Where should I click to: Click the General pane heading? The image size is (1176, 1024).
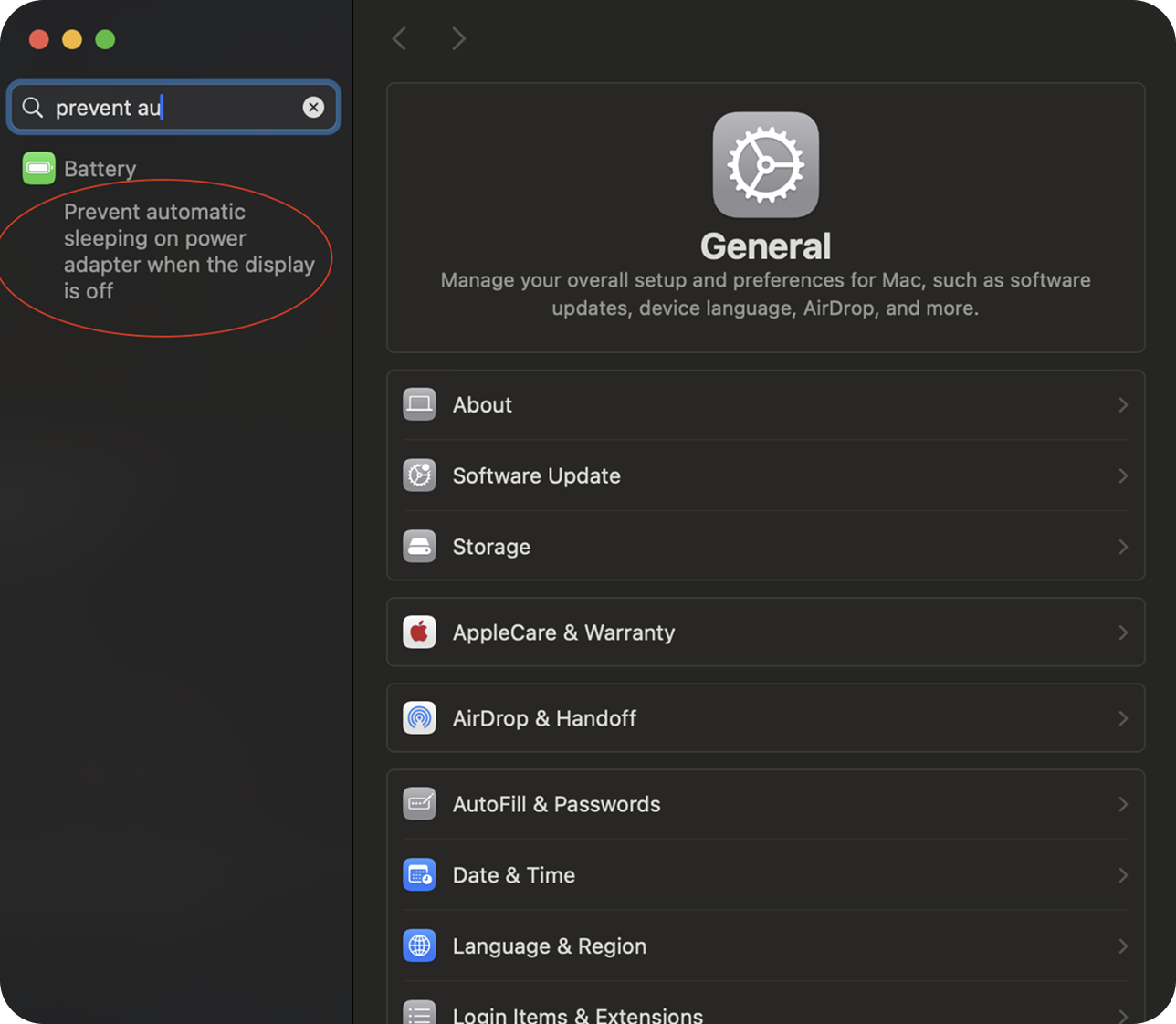pyautogui.click(x=766, y=246)
